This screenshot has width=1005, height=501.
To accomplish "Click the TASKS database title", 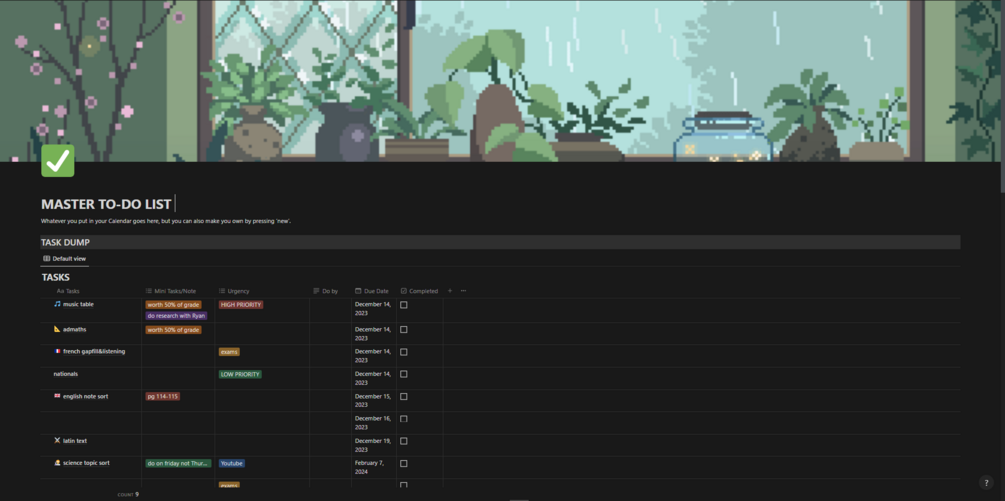I will [x=56, y=277].
